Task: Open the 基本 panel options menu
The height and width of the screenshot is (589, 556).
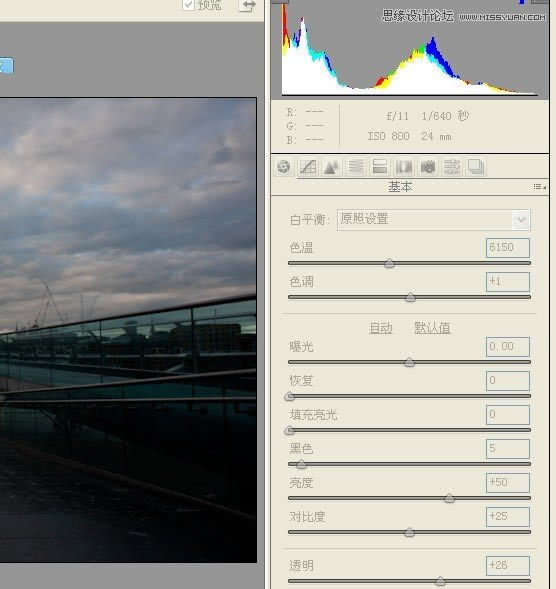Action: click(x=539, y=187)
